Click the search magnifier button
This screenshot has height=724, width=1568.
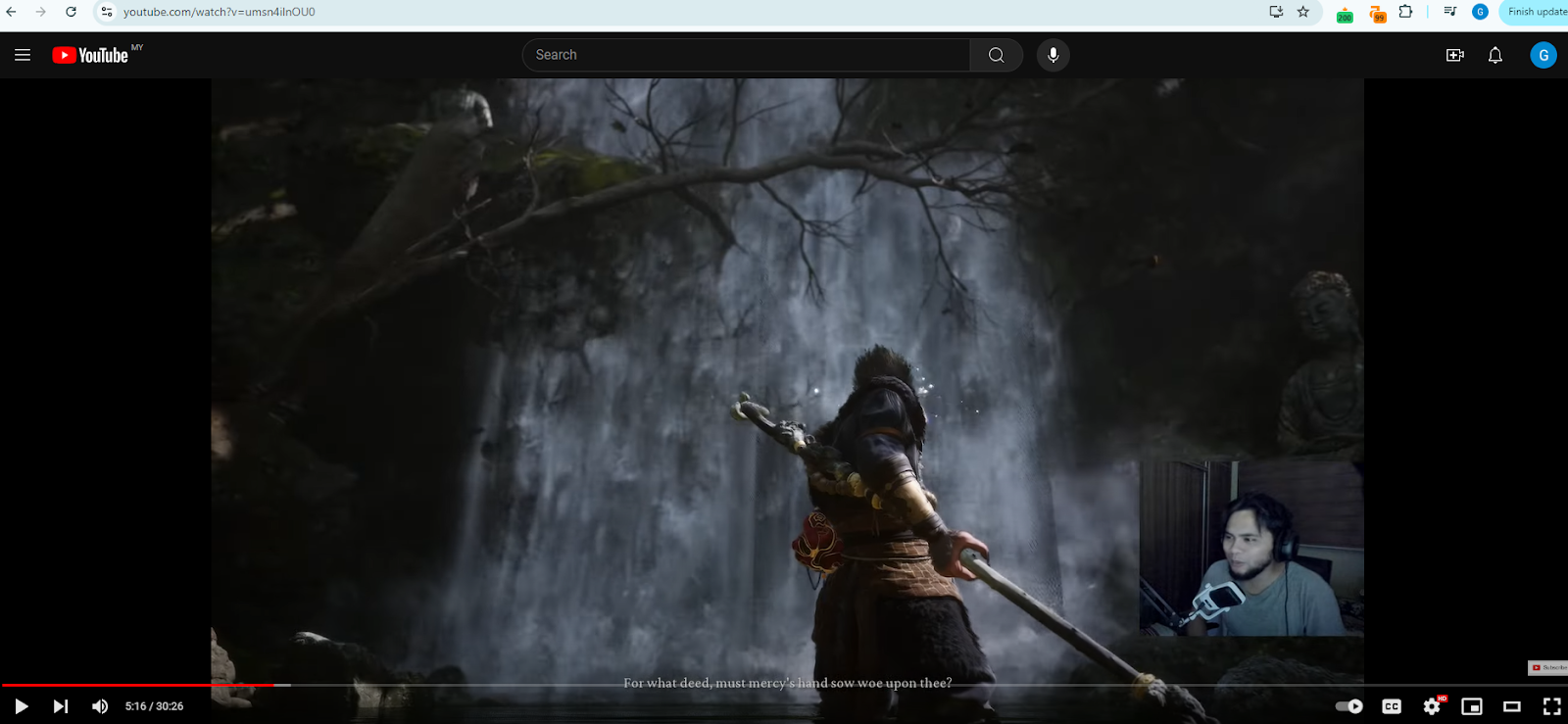pos(997,55)
